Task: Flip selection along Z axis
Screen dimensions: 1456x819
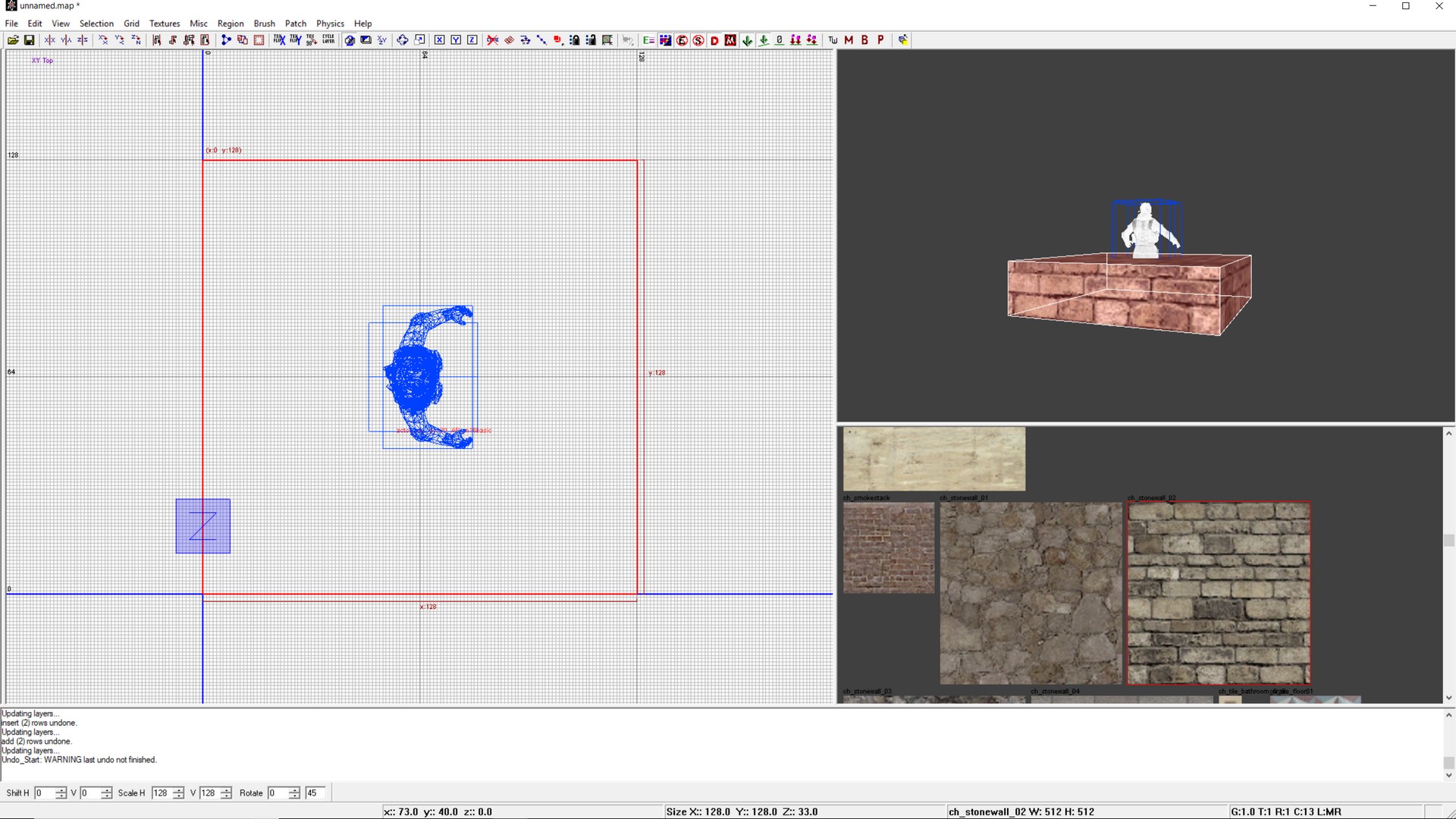Action: click(x=83, y=40)
